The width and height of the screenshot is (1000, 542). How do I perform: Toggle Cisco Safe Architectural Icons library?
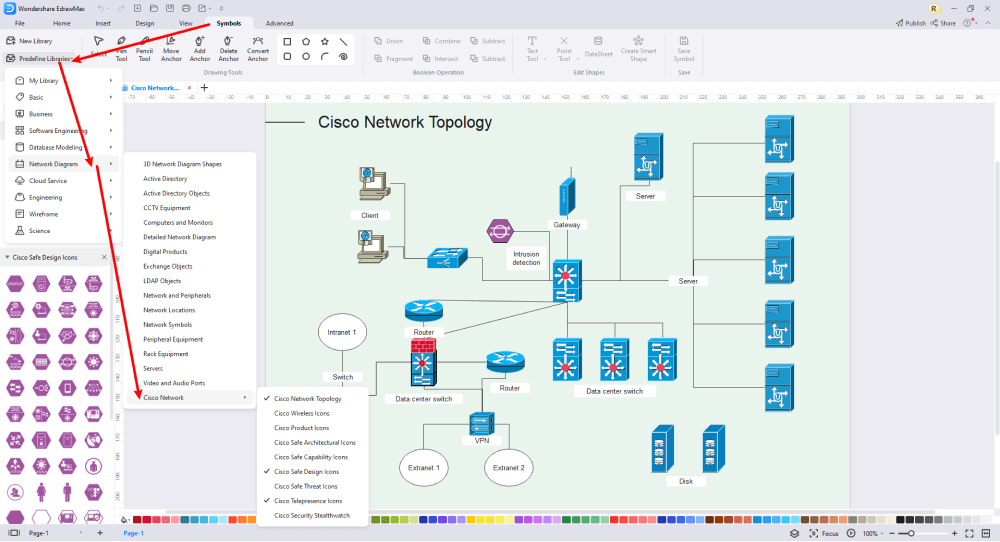pyautogui.click(x=312, y=443)
